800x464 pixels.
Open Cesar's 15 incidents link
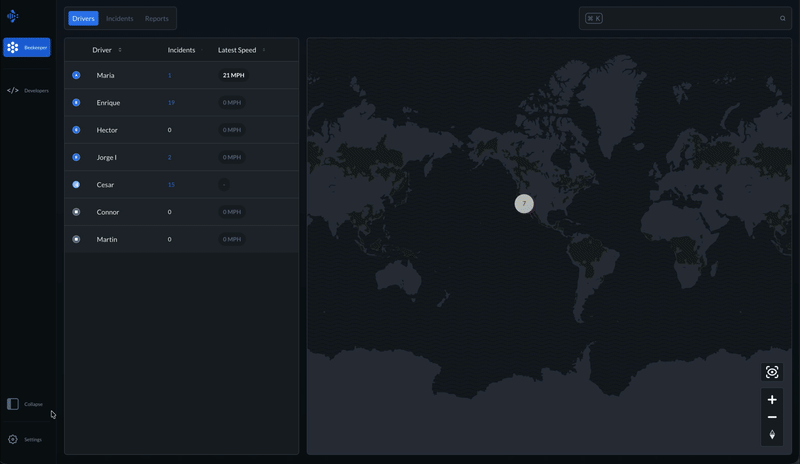click(x=171, y=185)
